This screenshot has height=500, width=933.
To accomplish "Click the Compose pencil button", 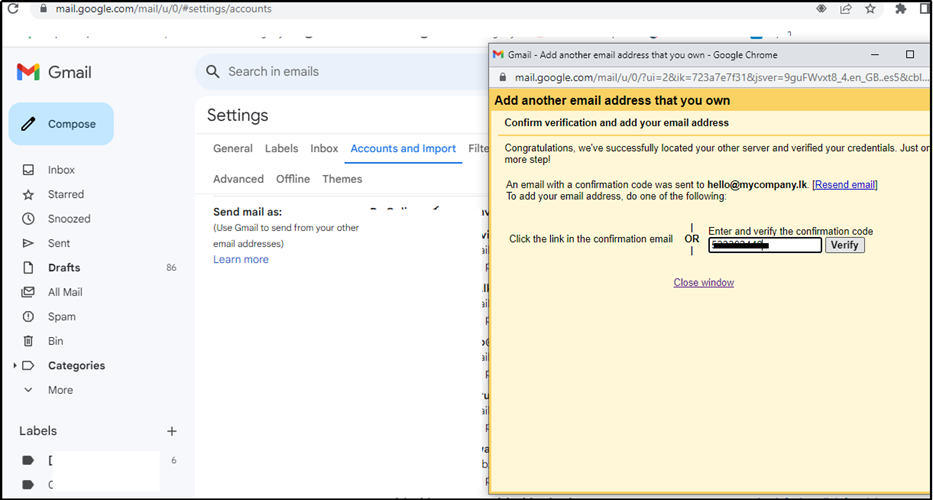I will tap(61, 124).
